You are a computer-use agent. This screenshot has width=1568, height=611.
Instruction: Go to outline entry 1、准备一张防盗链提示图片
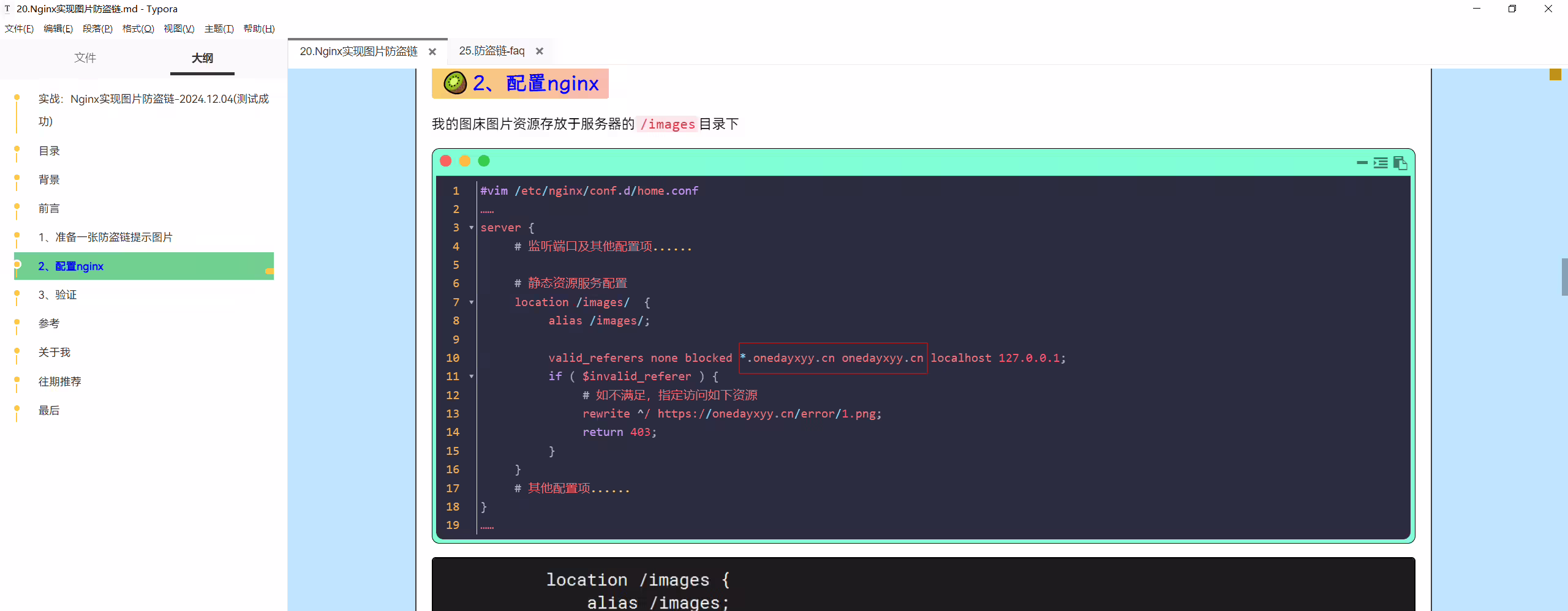coord(105,238)
